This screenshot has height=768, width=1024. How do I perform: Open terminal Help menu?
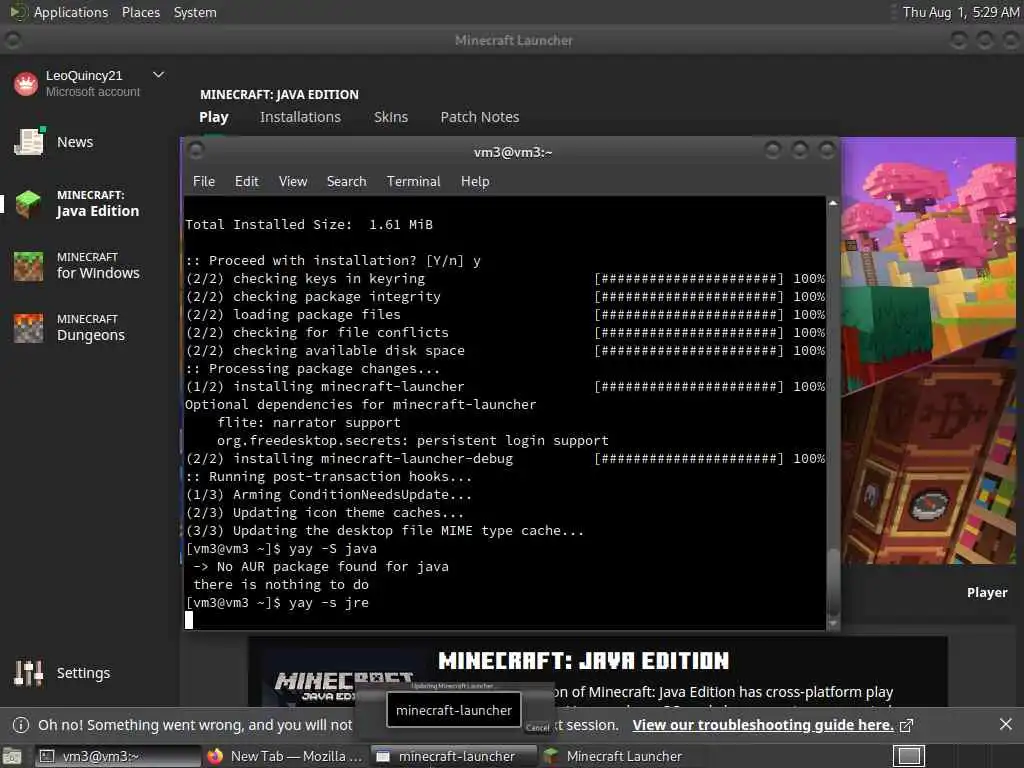tap(475, 181)
